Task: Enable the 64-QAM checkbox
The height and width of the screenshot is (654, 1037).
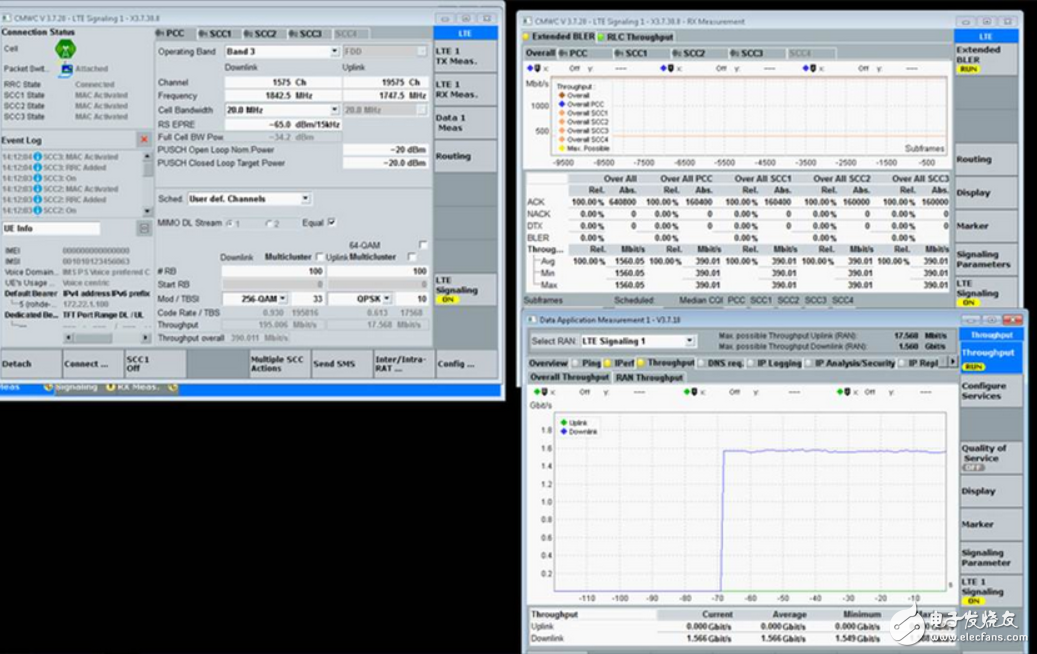Action: tap(423, 245)
